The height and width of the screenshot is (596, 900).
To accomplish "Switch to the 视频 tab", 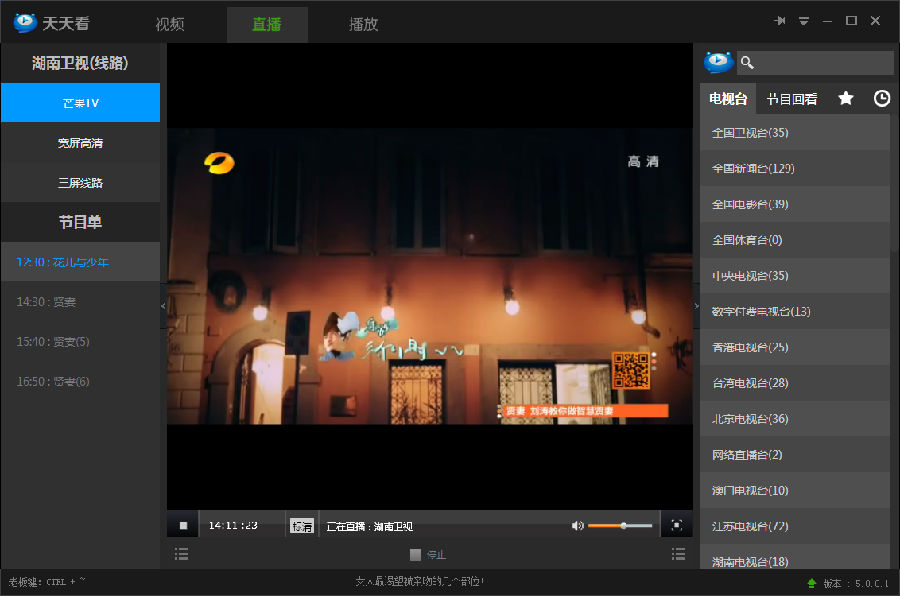I will (170, 24).
